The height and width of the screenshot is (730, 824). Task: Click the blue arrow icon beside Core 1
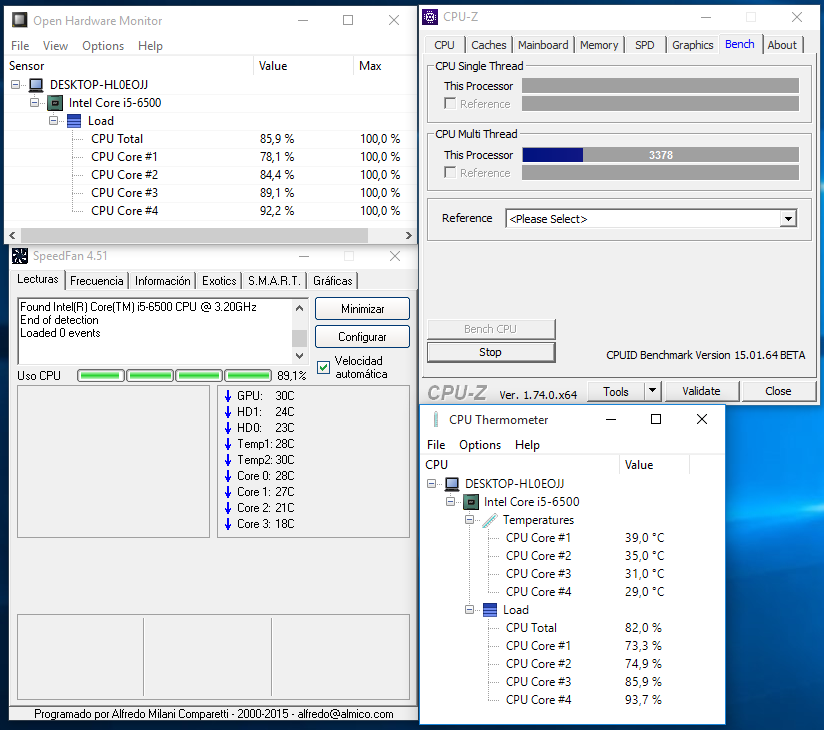pyautogui.click(x=228, y=492)
